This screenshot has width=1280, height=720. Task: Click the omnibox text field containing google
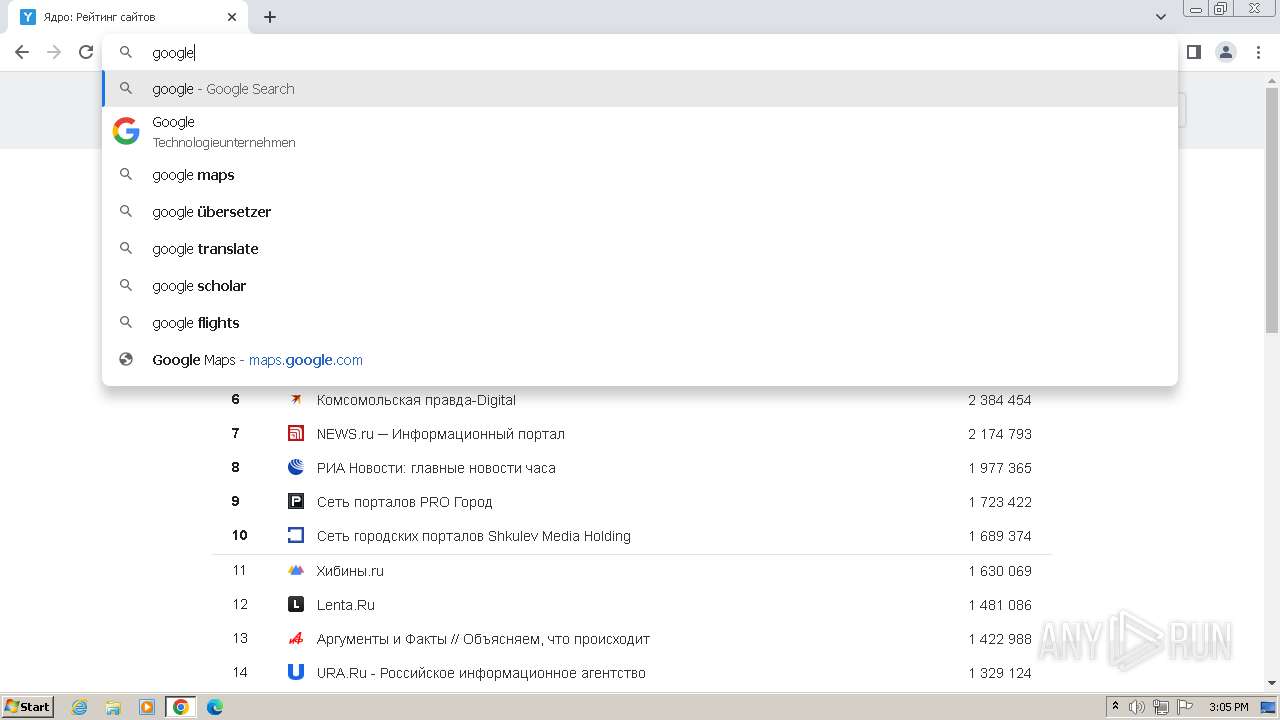[640, 52]
